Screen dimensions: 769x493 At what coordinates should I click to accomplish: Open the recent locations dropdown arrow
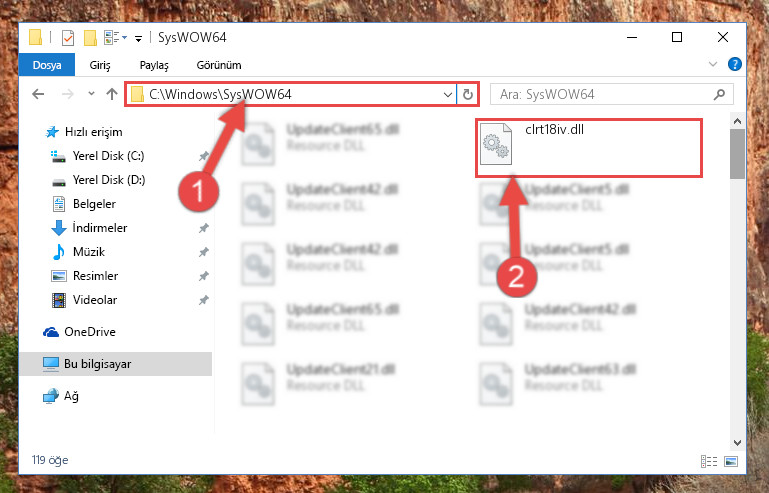(91, 93)
